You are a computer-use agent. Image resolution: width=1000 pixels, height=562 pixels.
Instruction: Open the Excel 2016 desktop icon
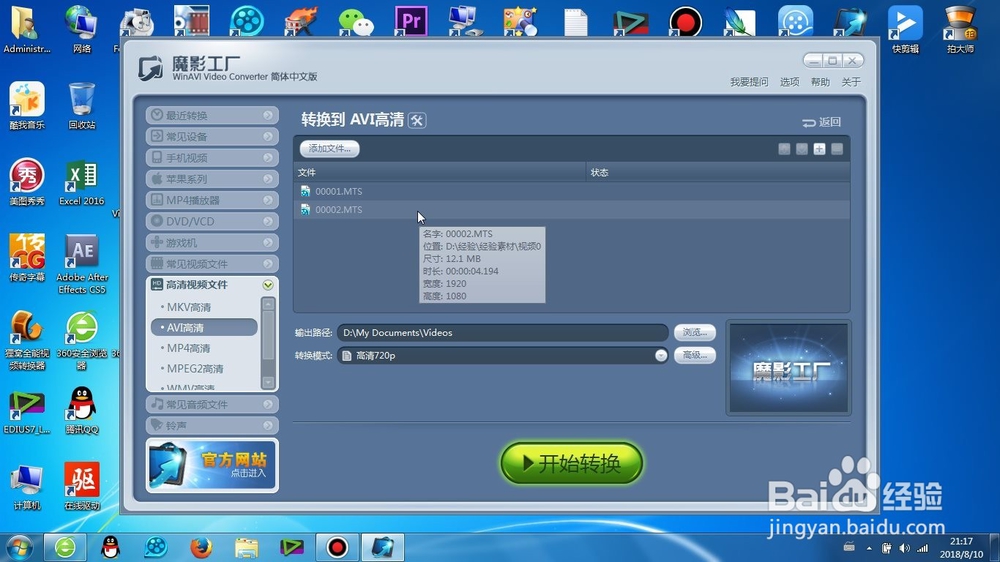coord(82,182)
